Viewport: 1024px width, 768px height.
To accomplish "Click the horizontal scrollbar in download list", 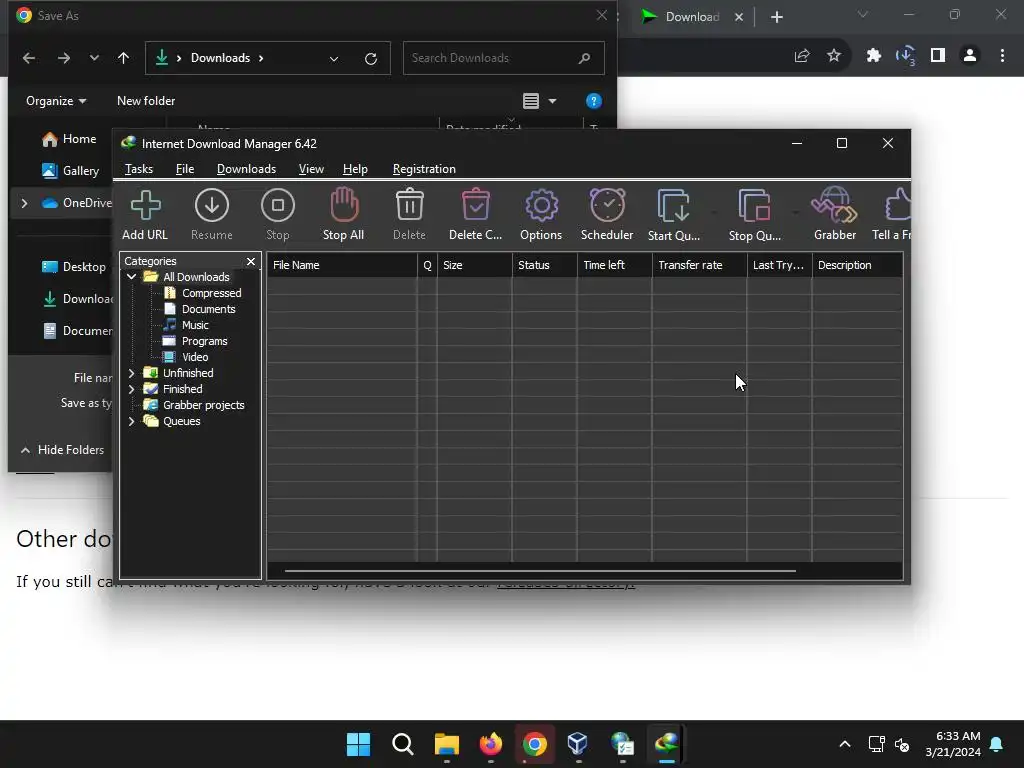I will click(540, 571).
